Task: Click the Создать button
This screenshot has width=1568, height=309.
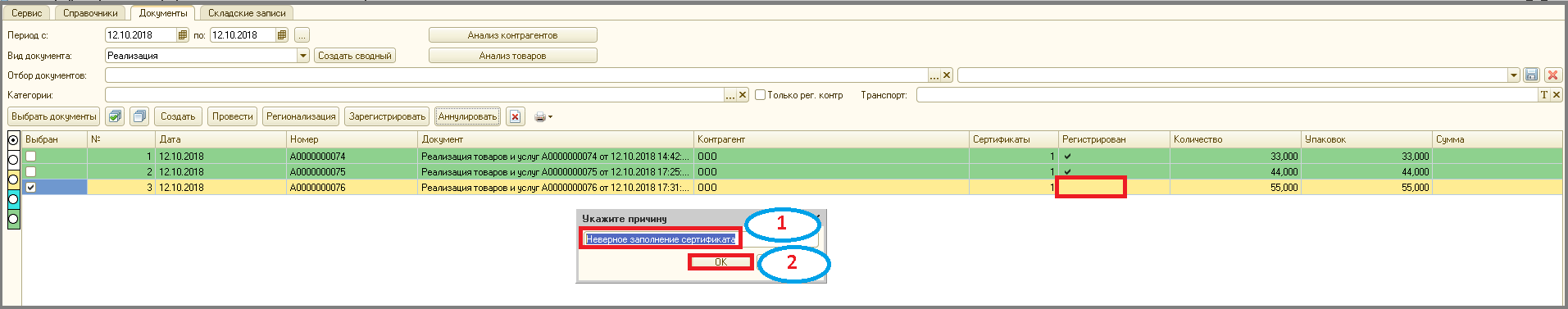Action: pyautogui.click(x=178, y=116)
